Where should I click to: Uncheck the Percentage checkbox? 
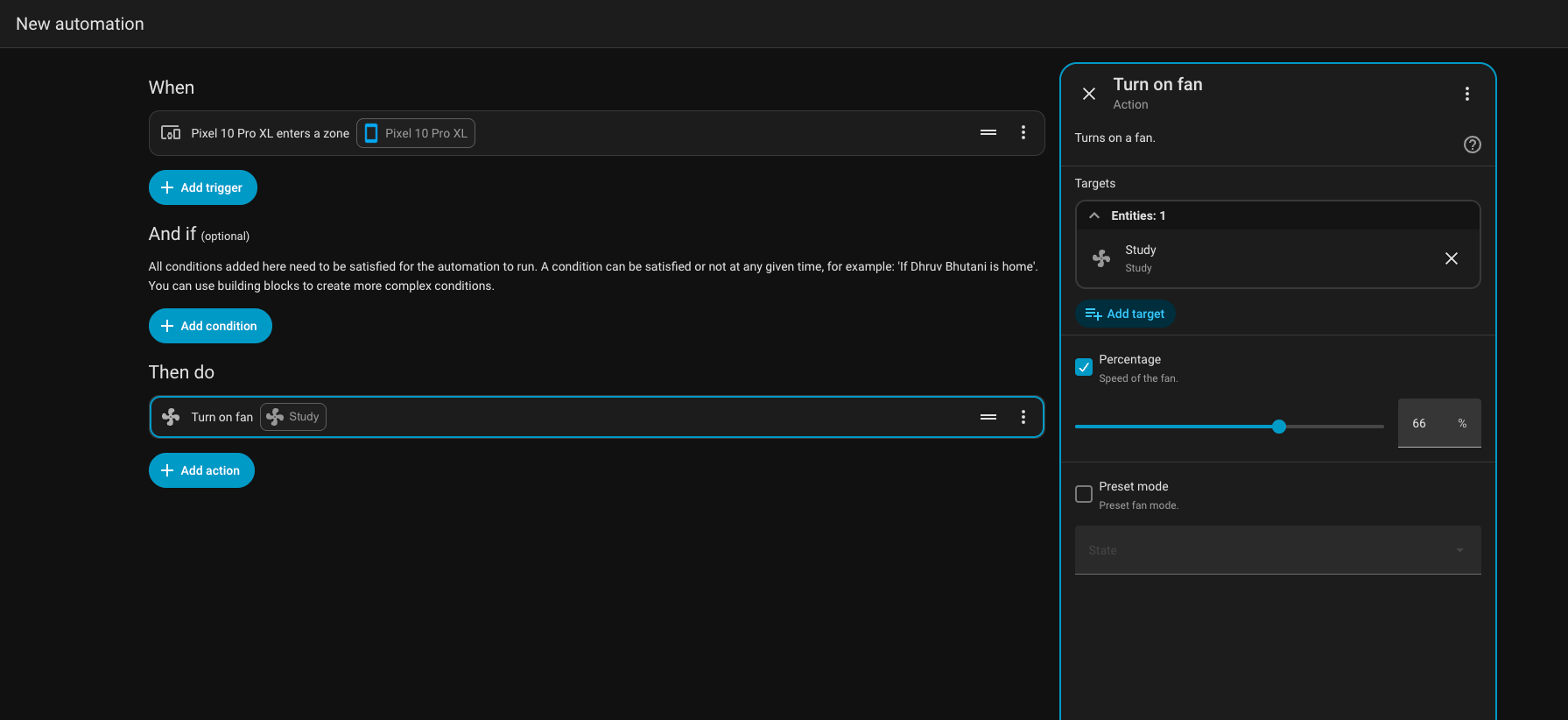1084,367
